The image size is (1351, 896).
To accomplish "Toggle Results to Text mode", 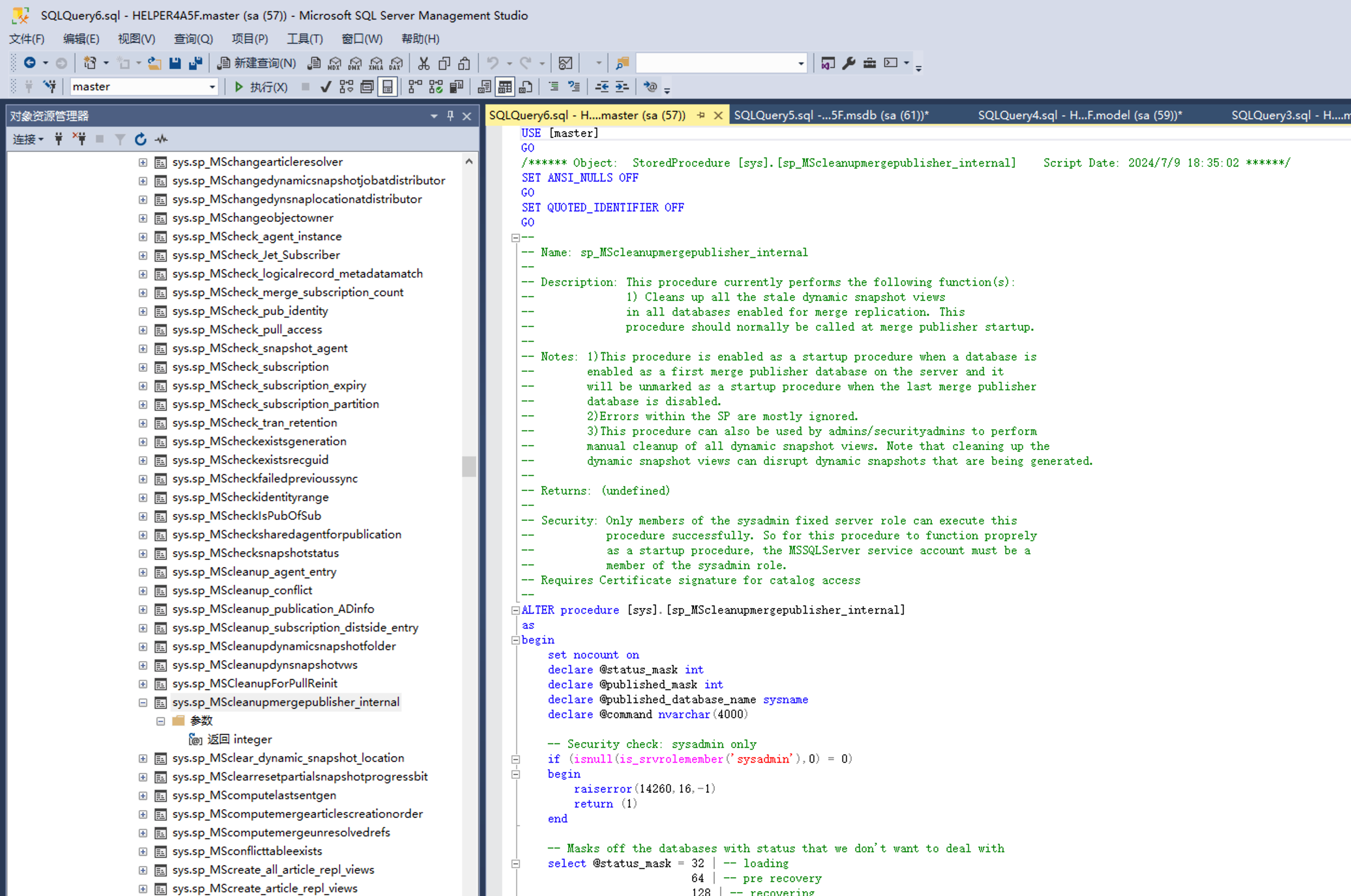I will (x=484, y=87).
